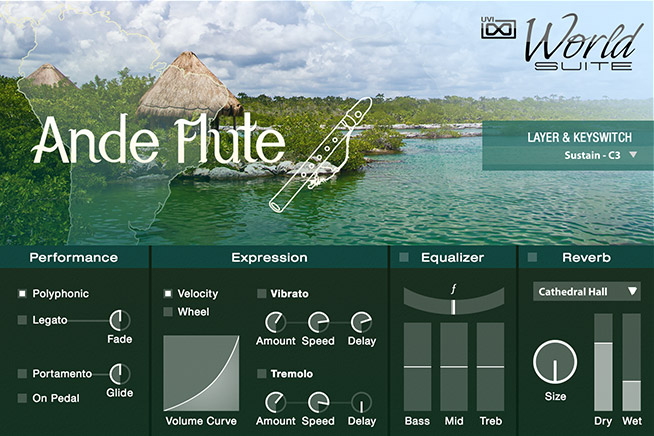
Task: Enable the Vibrato checkbox
Action: point(262,294)
